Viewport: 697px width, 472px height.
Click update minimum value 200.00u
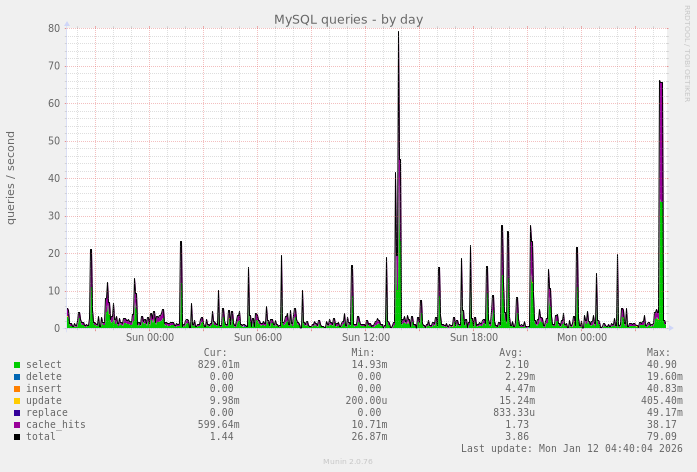tap(366, 400)
